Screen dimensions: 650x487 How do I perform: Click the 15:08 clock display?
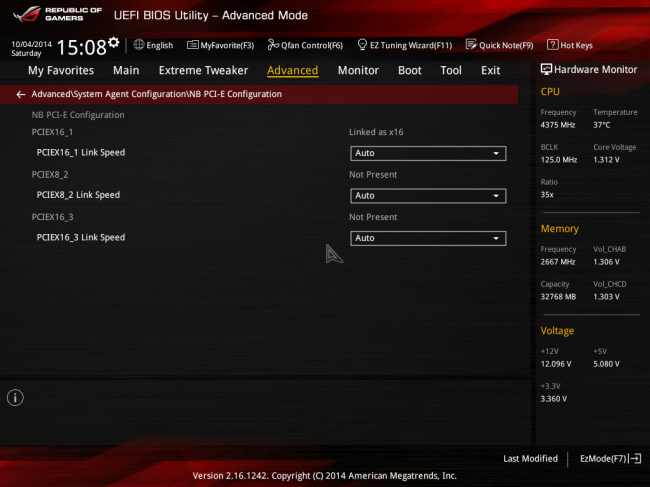(82, 47)
